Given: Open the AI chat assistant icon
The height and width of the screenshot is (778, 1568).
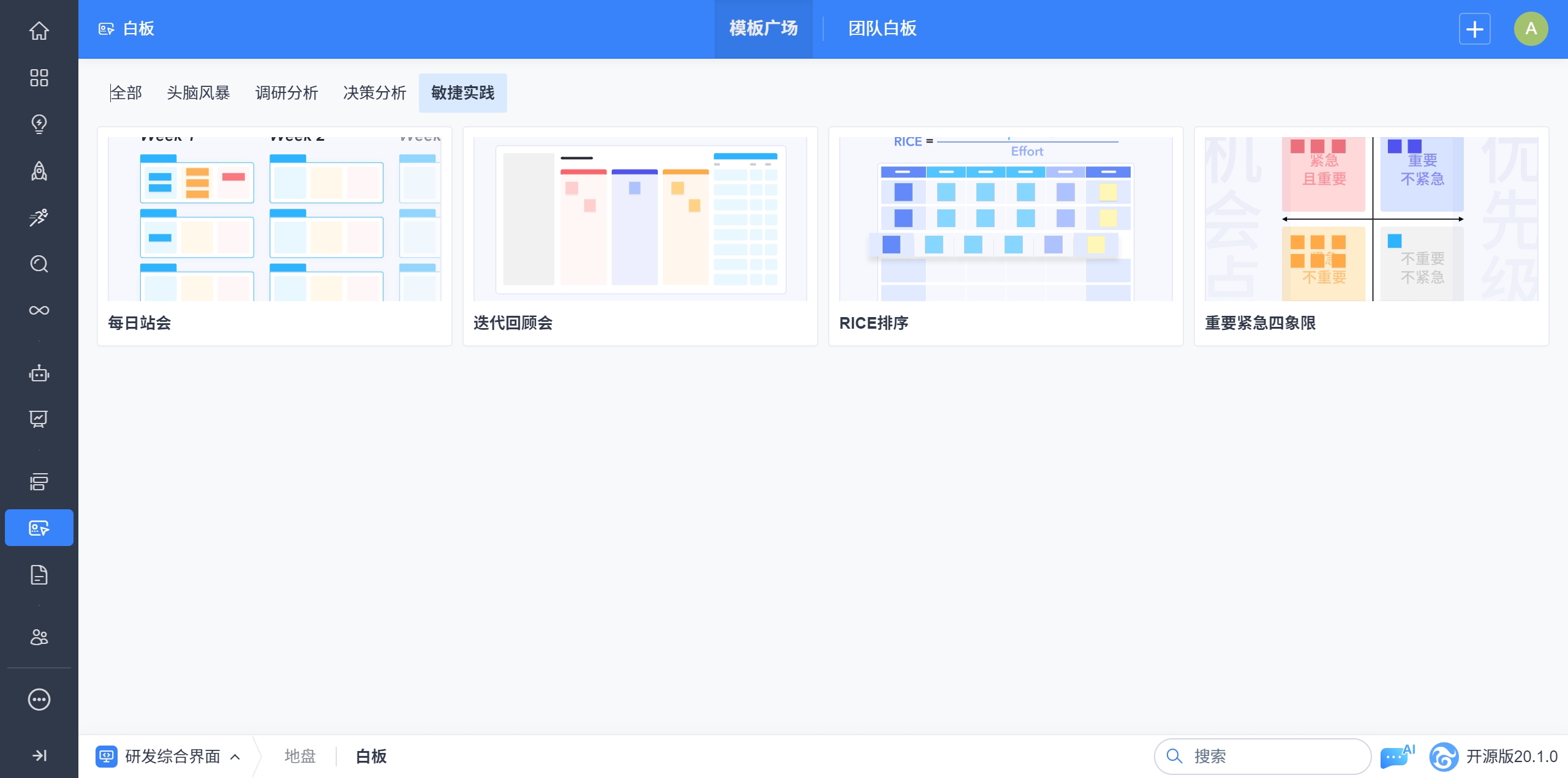Looking at the screenshot, I should [1396, 757].
